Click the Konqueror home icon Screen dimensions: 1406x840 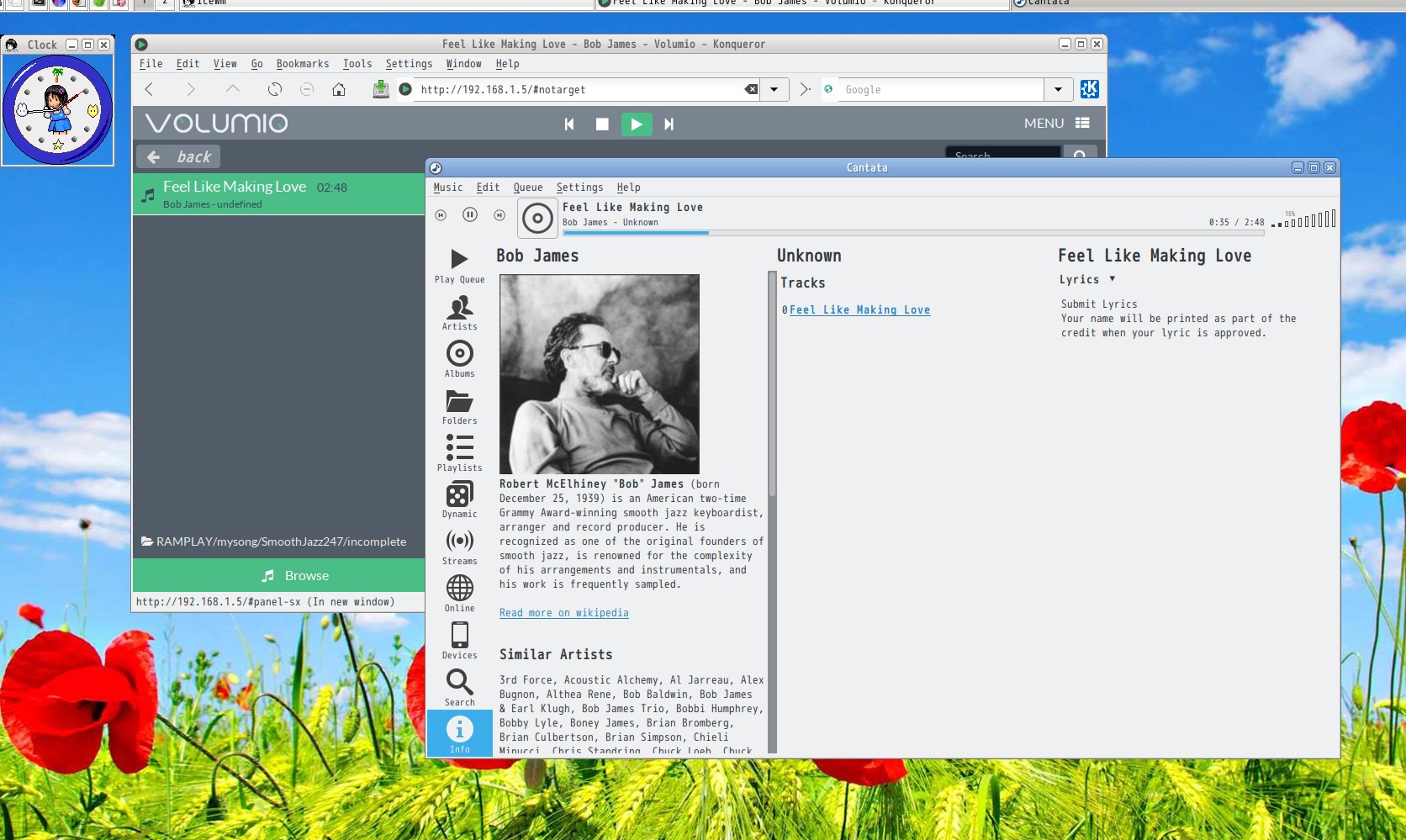[339, 89]
